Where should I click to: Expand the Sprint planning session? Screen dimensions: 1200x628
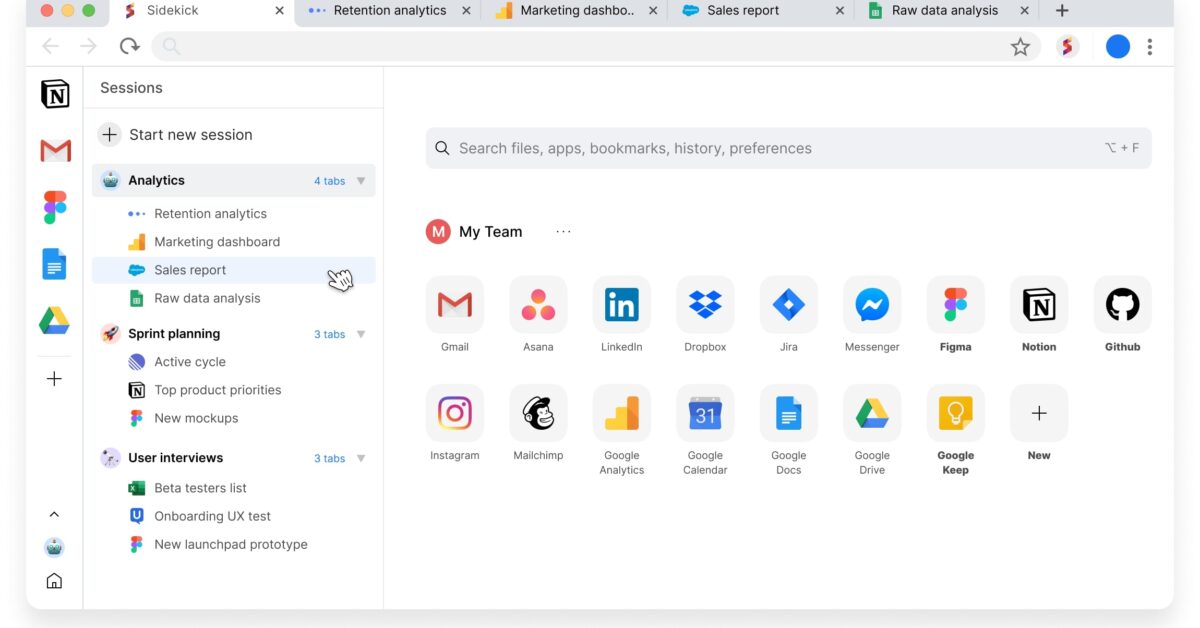(361, 334)
